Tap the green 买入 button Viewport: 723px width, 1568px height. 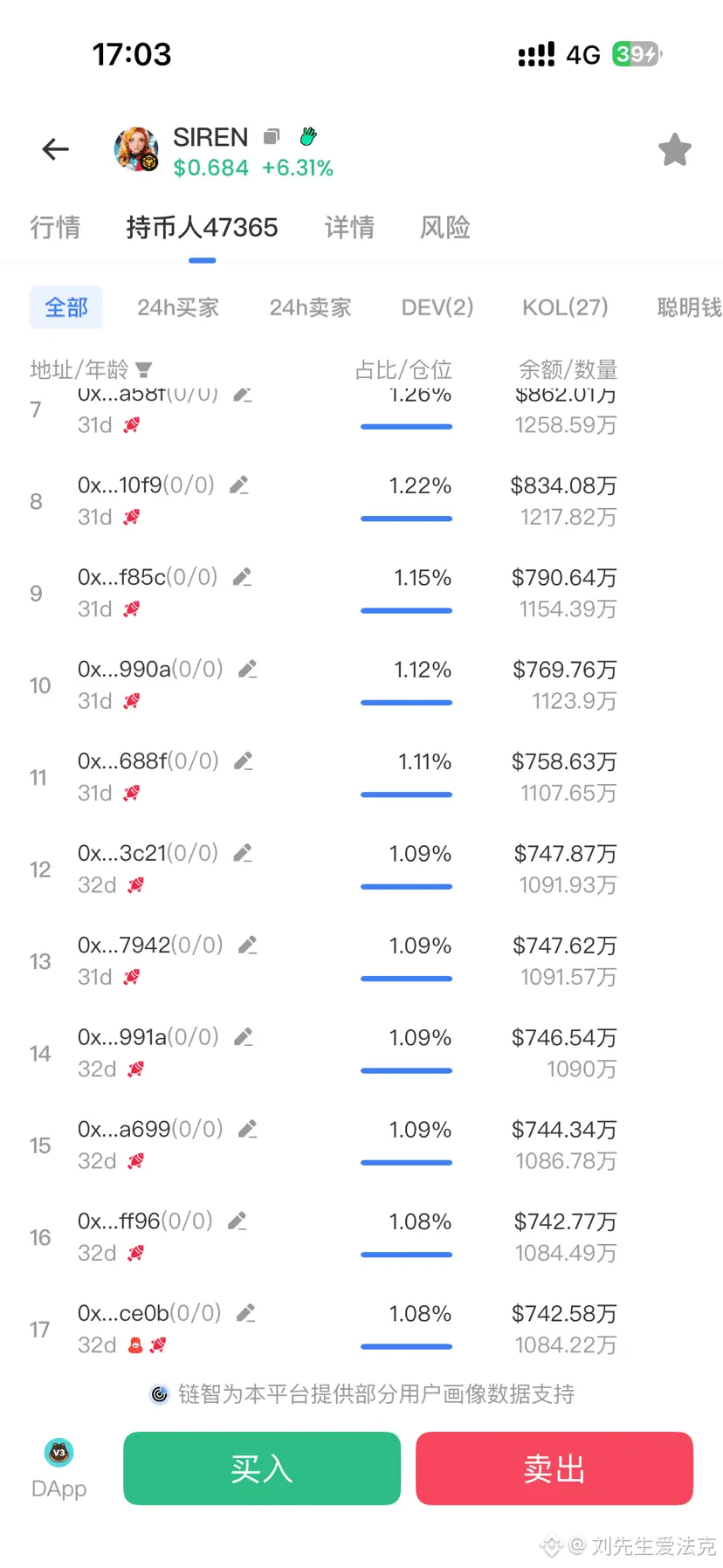point(262,1468)
